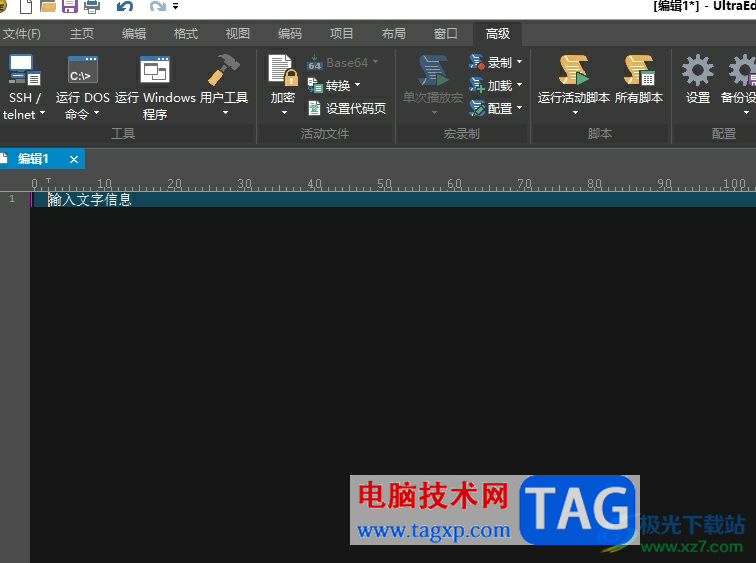Click the 加载 macro load icon
This screenshot has height=563, width=756.
[x=477, y=85]
